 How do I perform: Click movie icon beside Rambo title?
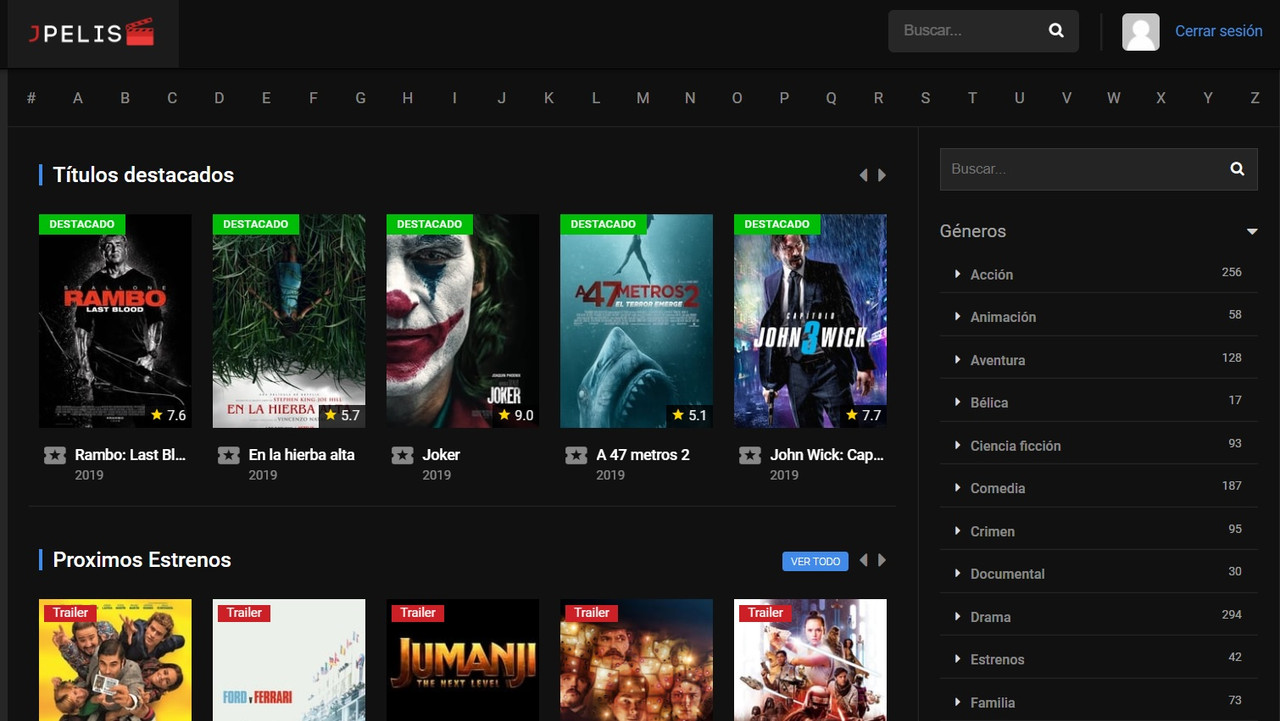coord(55,456)
